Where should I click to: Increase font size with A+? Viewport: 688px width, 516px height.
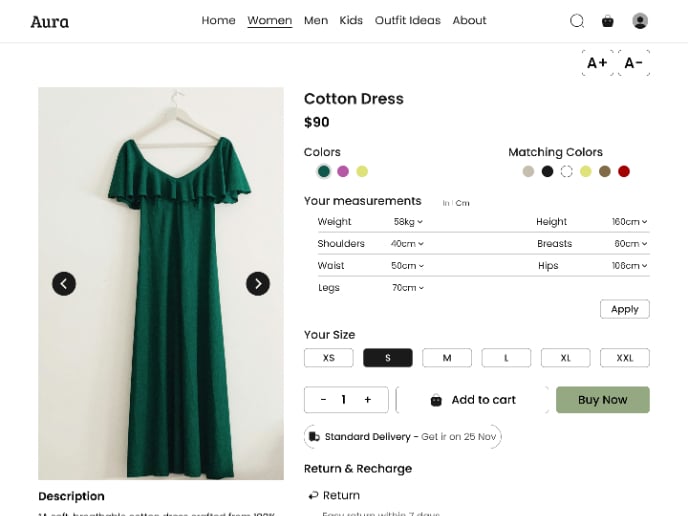(597, 63)
